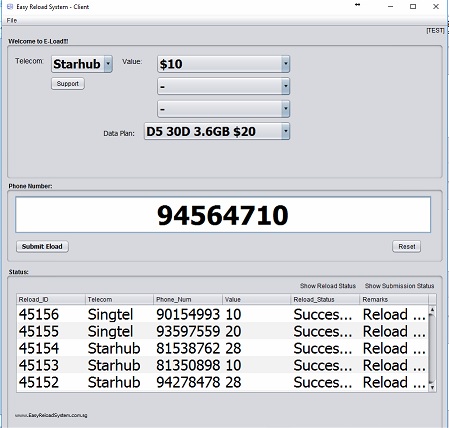
Task: Close the Easy Reload System window
Action: (436, 6)
